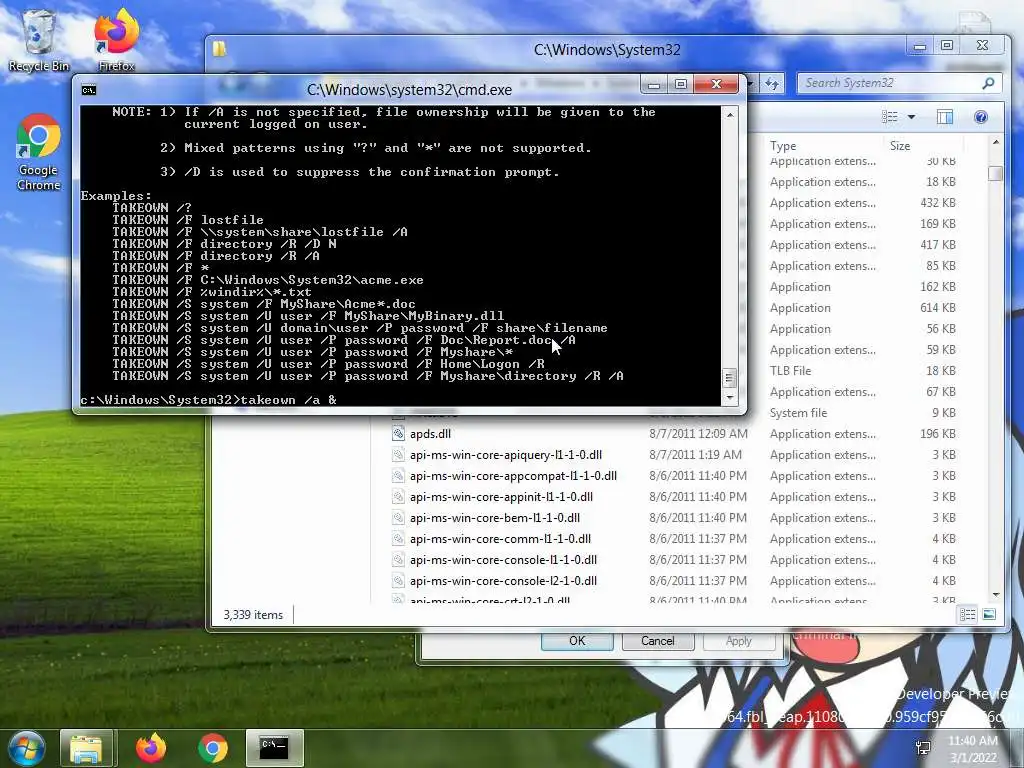The width and height of the screenshot is (1024, 768).
Task: Change the view with the views icon
Action: pos(889,117)
